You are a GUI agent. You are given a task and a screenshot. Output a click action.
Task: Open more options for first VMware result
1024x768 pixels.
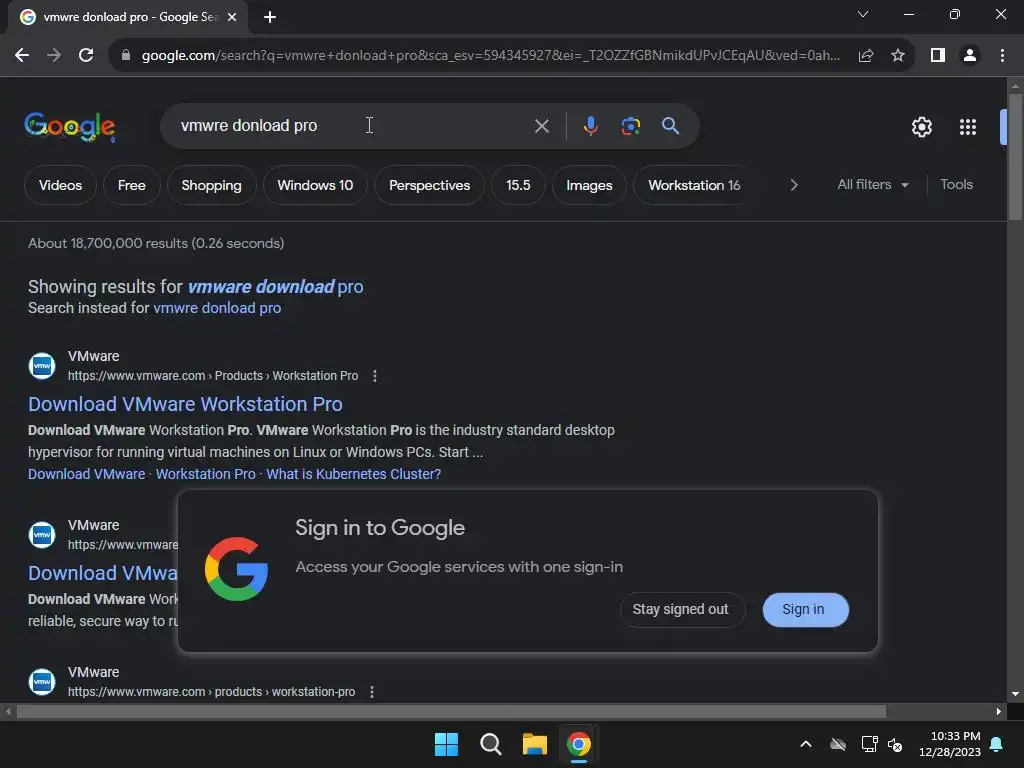click(x=374, y=376)
